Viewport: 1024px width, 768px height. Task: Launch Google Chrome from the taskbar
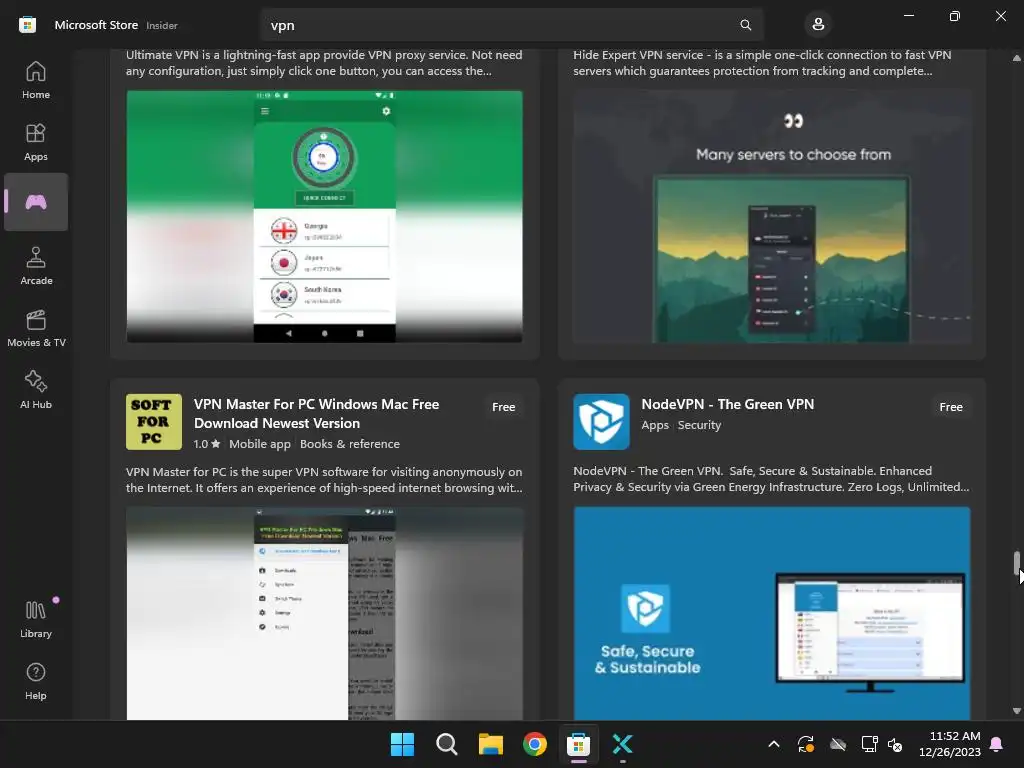coord(535,744)
